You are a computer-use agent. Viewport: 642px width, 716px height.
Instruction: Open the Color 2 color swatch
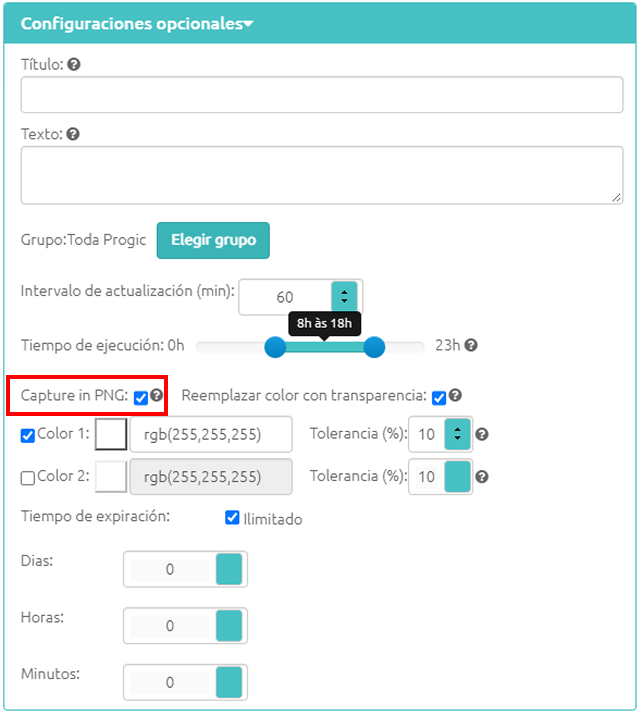pyautogui.click(x=111, y=477)
